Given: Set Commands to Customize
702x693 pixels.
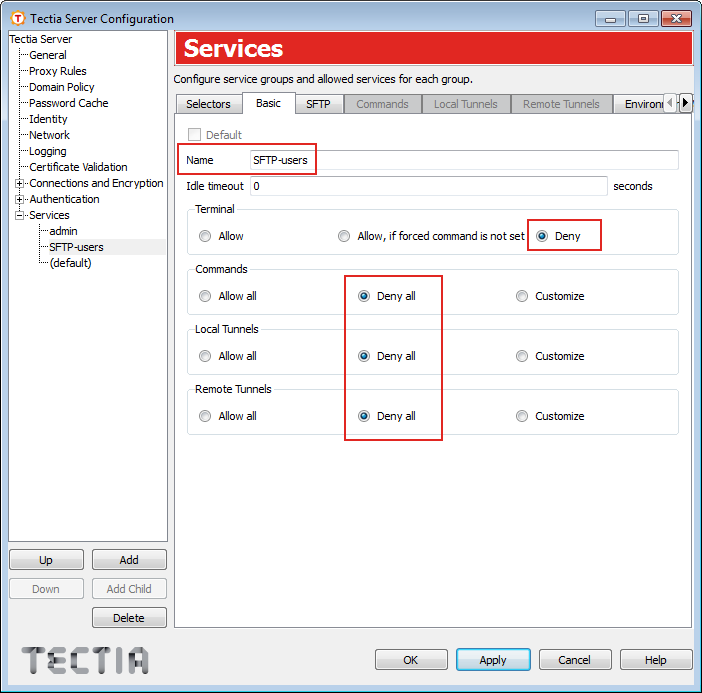Looking at the screenshot, I should tap(522, 296).
